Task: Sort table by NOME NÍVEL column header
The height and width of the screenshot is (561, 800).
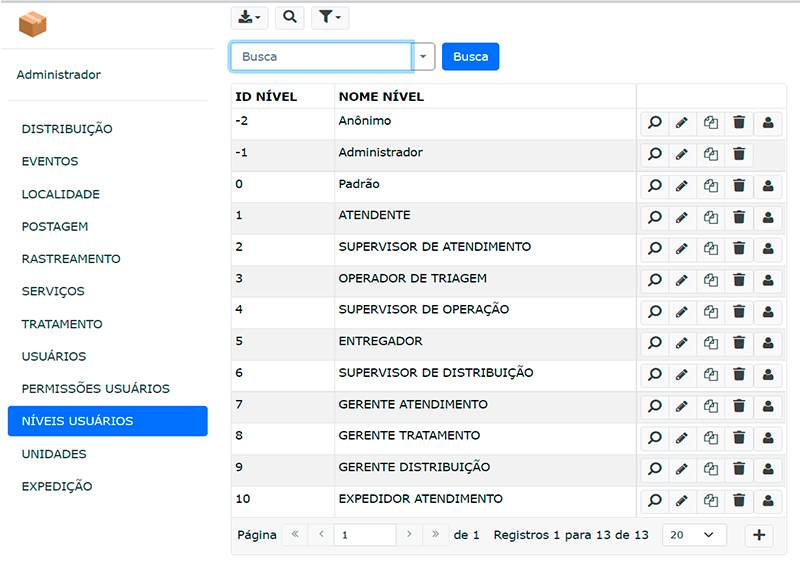Action: coord(381,97)
